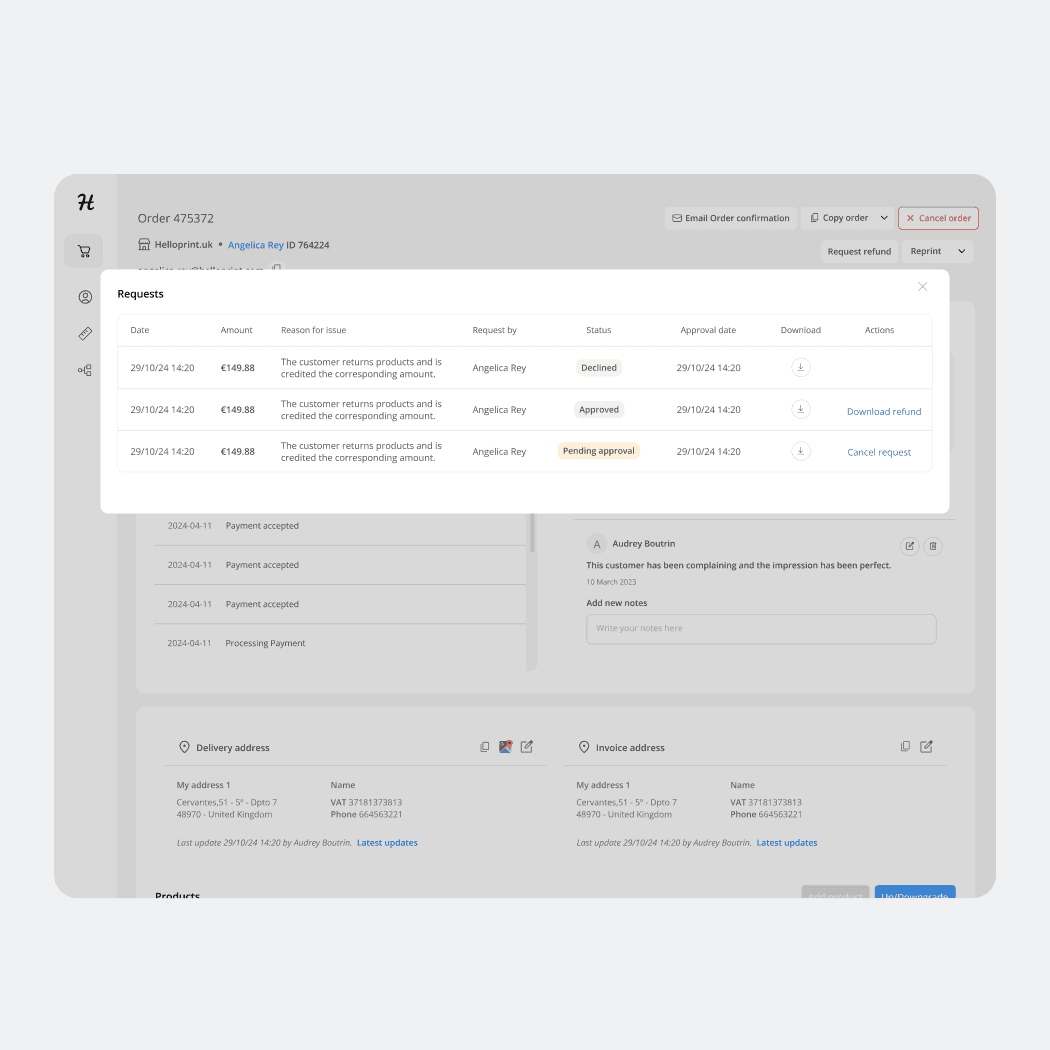Select the Customers profile icon in sidebar
The width and height of the screenshot is (1050, 1050).
[x=84, y=296]
